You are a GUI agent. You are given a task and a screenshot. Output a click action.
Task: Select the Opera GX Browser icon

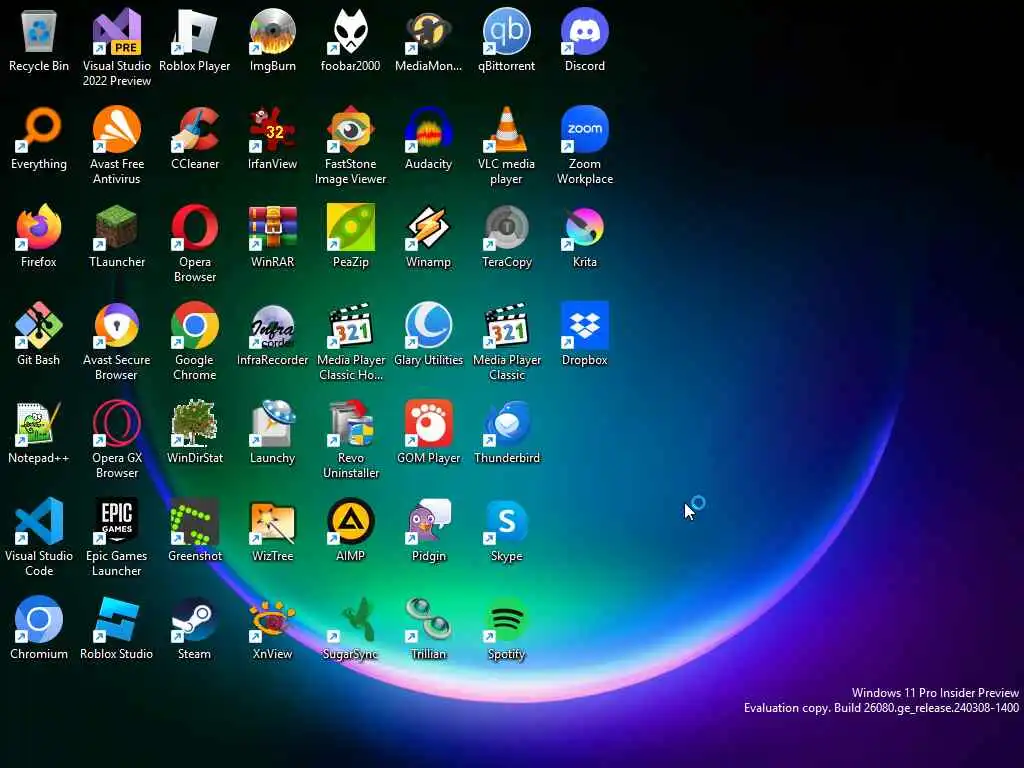coord(117,423)
